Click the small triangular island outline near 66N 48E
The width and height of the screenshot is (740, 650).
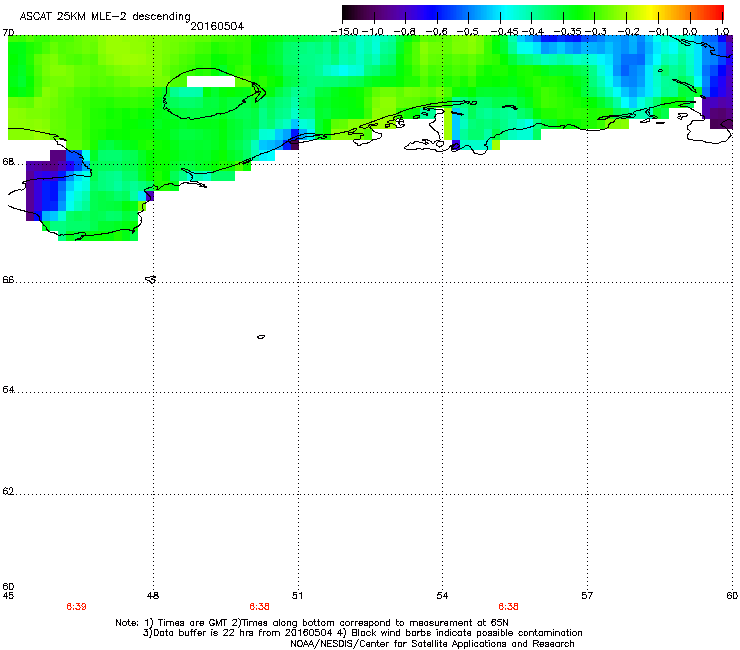click(151, 279)
